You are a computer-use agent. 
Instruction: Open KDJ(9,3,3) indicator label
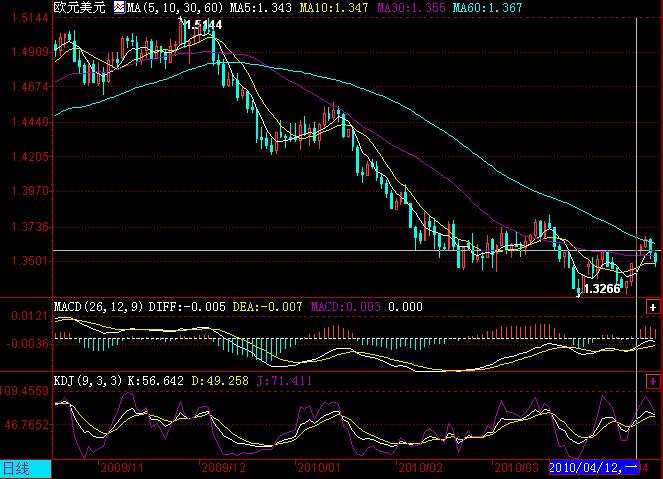[88, 381]
